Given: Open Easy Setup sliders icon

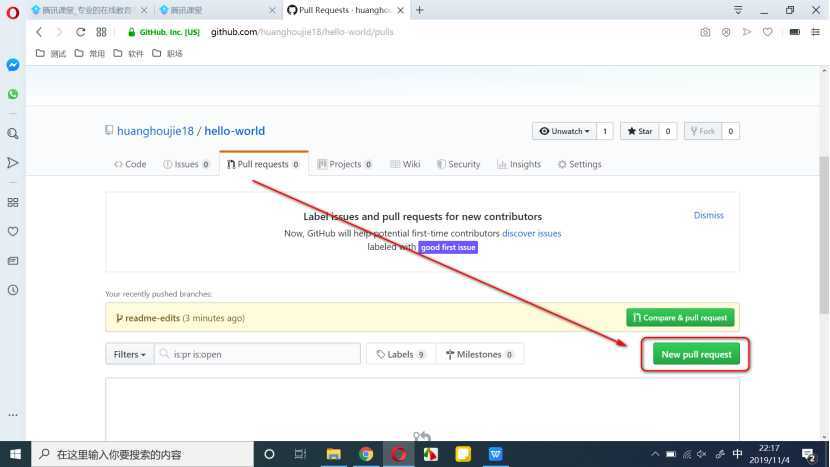Looking at the screenshot, I should 815,32.
